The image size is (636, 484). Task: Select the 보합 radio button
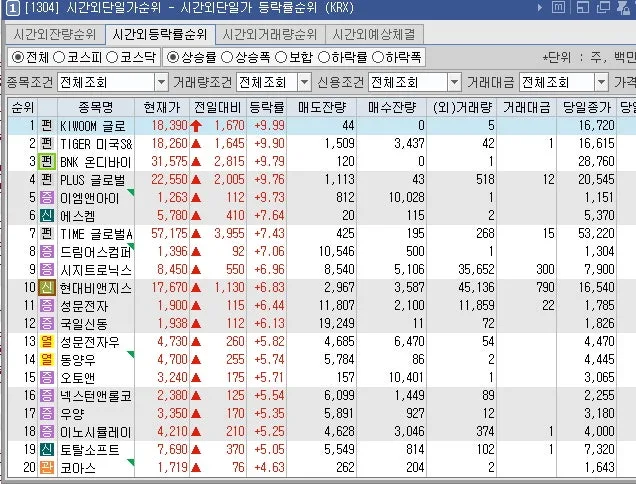coord(281,57)
